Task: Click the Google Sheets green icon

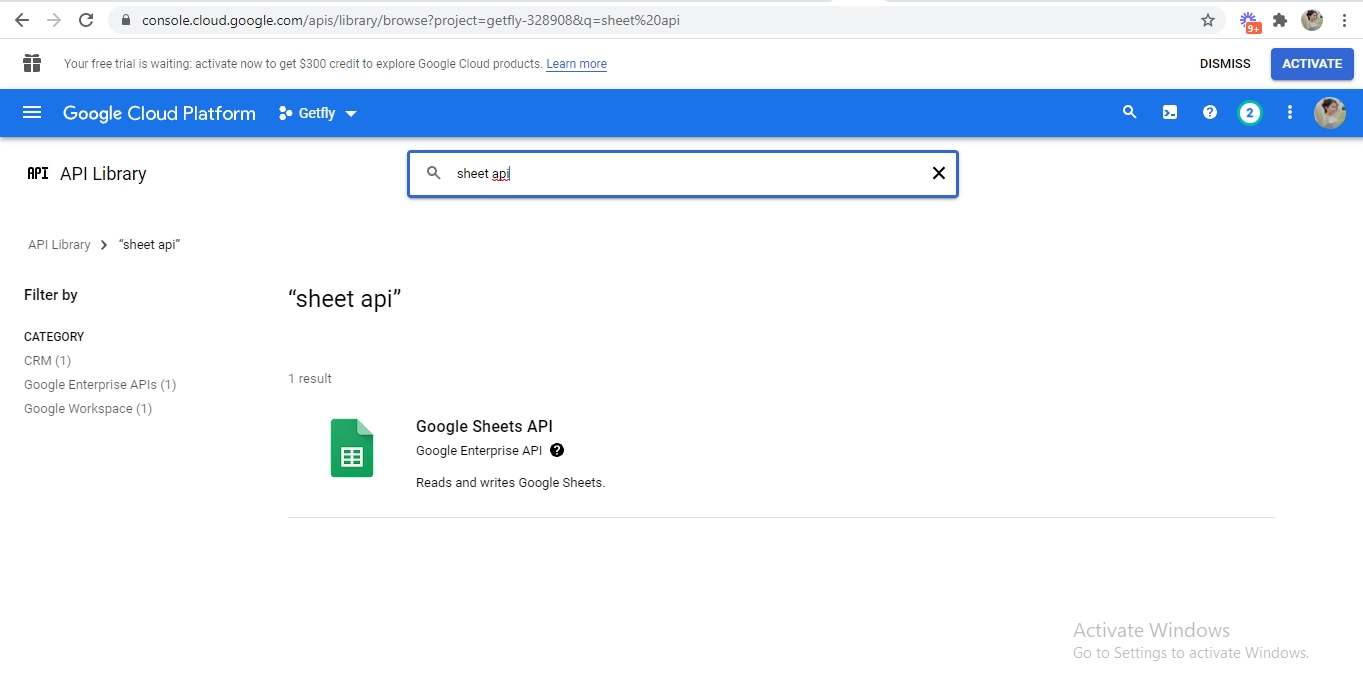Action: 352,448
